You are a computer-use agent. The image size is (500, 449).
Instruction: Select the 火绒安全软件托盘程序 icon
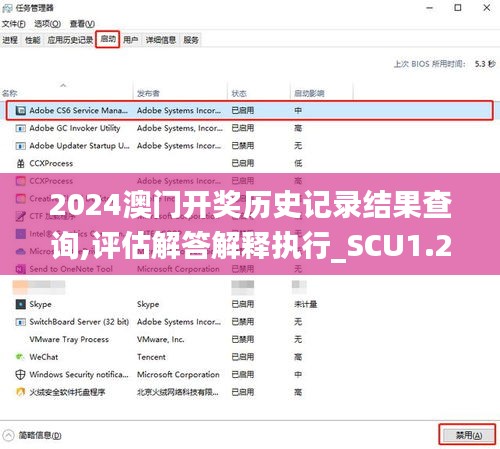[21, 392]
